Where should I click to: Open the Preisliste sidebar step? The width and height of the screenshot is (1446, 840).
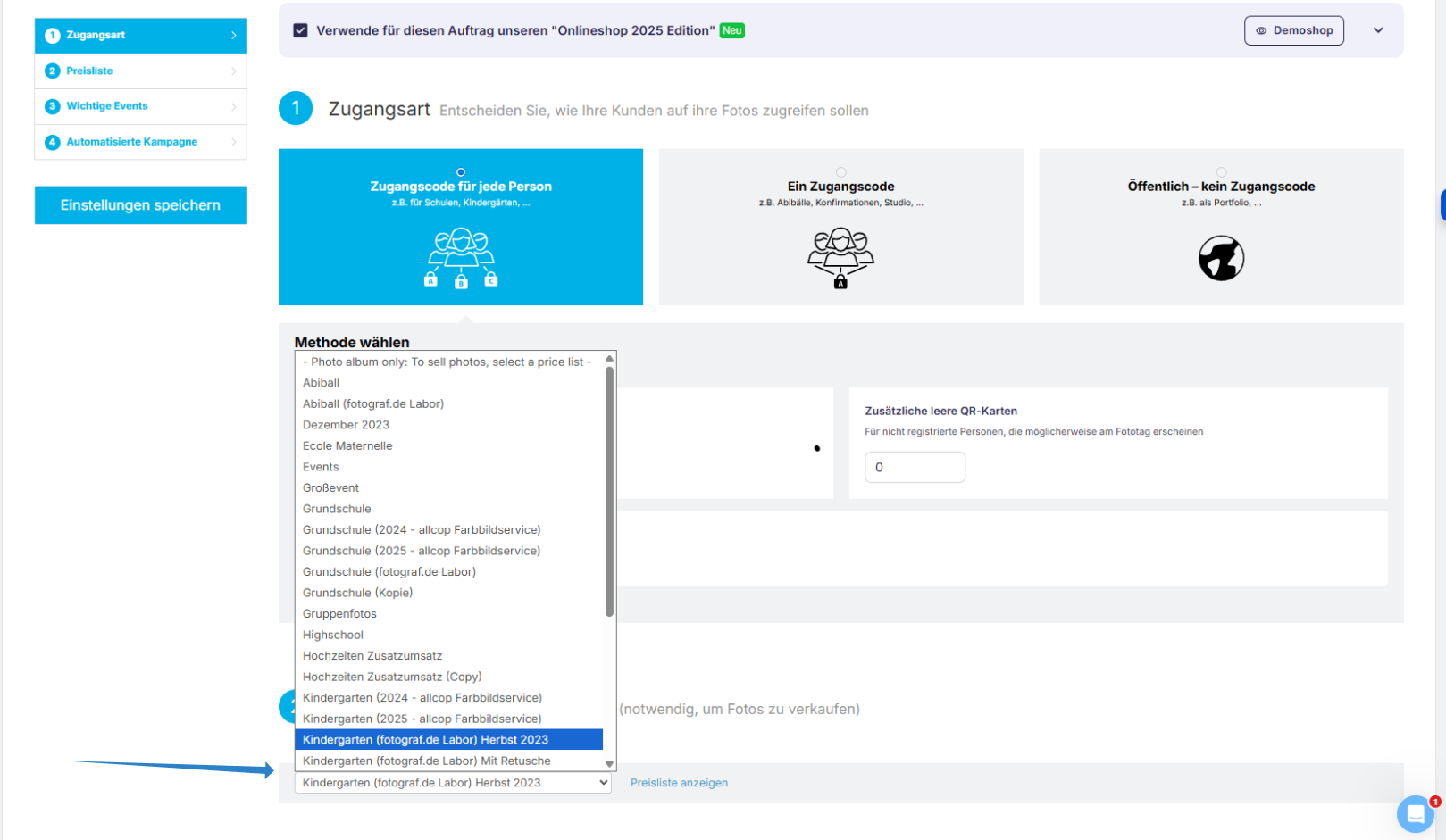pyautogui.click(x=140, y=71)
